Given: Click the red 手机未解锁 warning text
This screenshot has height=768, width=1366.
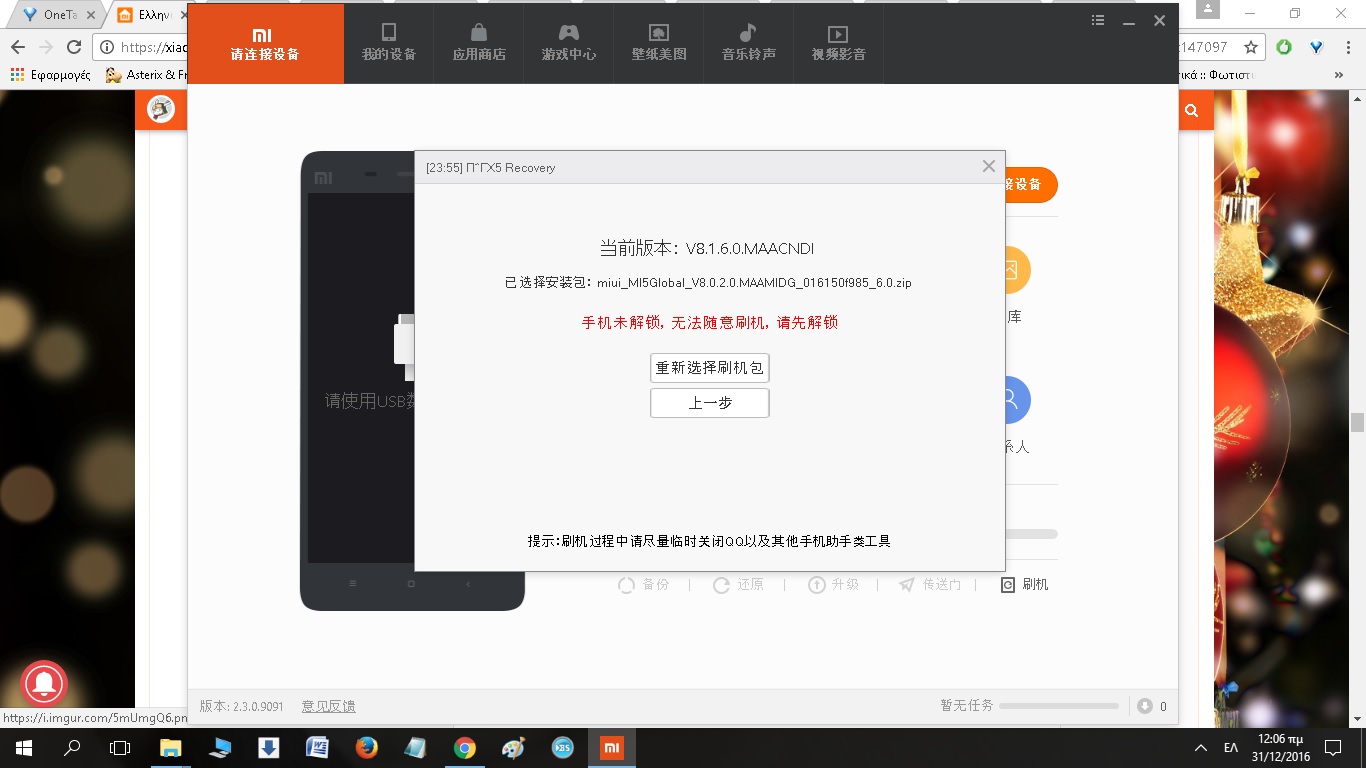Looking at the screenshot, I should tap(710, 322).
